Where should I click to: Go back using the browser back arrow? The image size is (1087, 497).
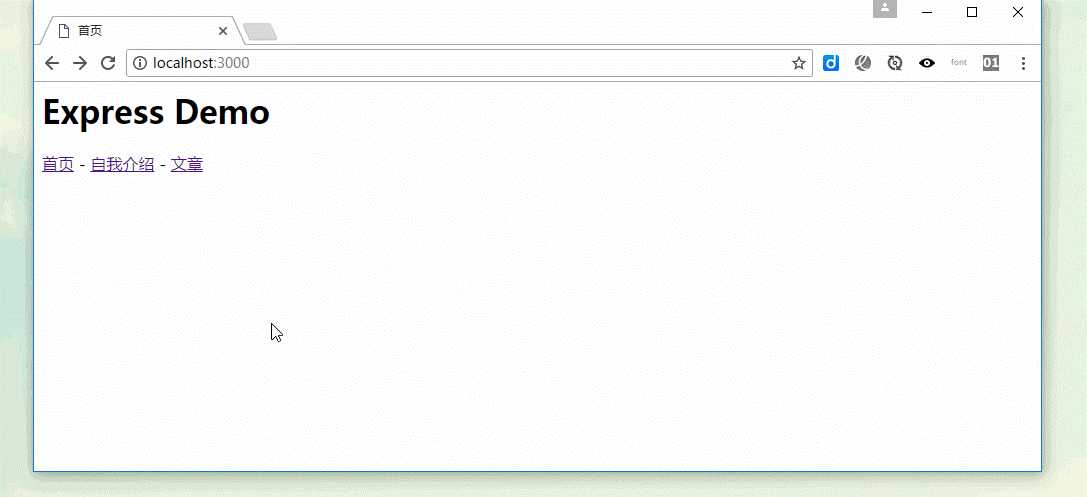point(52,63)
